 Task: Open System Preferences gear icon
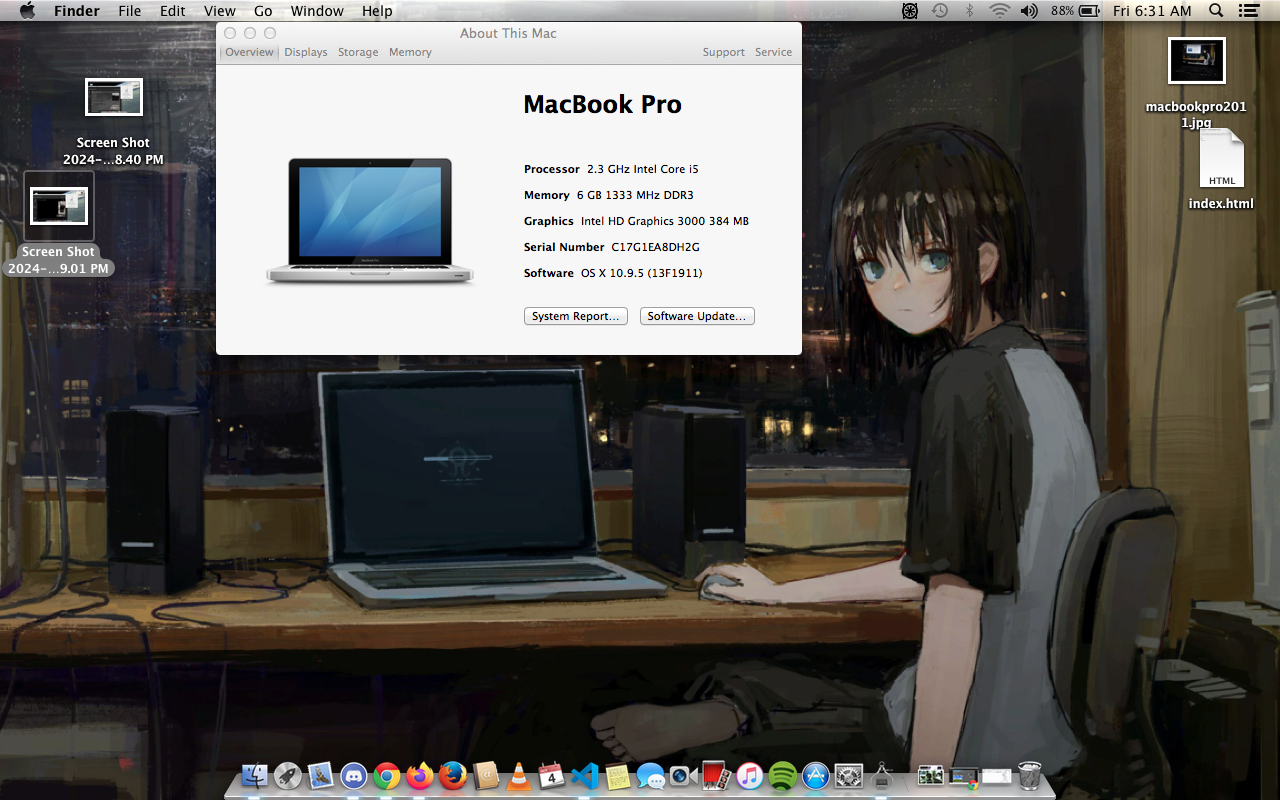849,775
